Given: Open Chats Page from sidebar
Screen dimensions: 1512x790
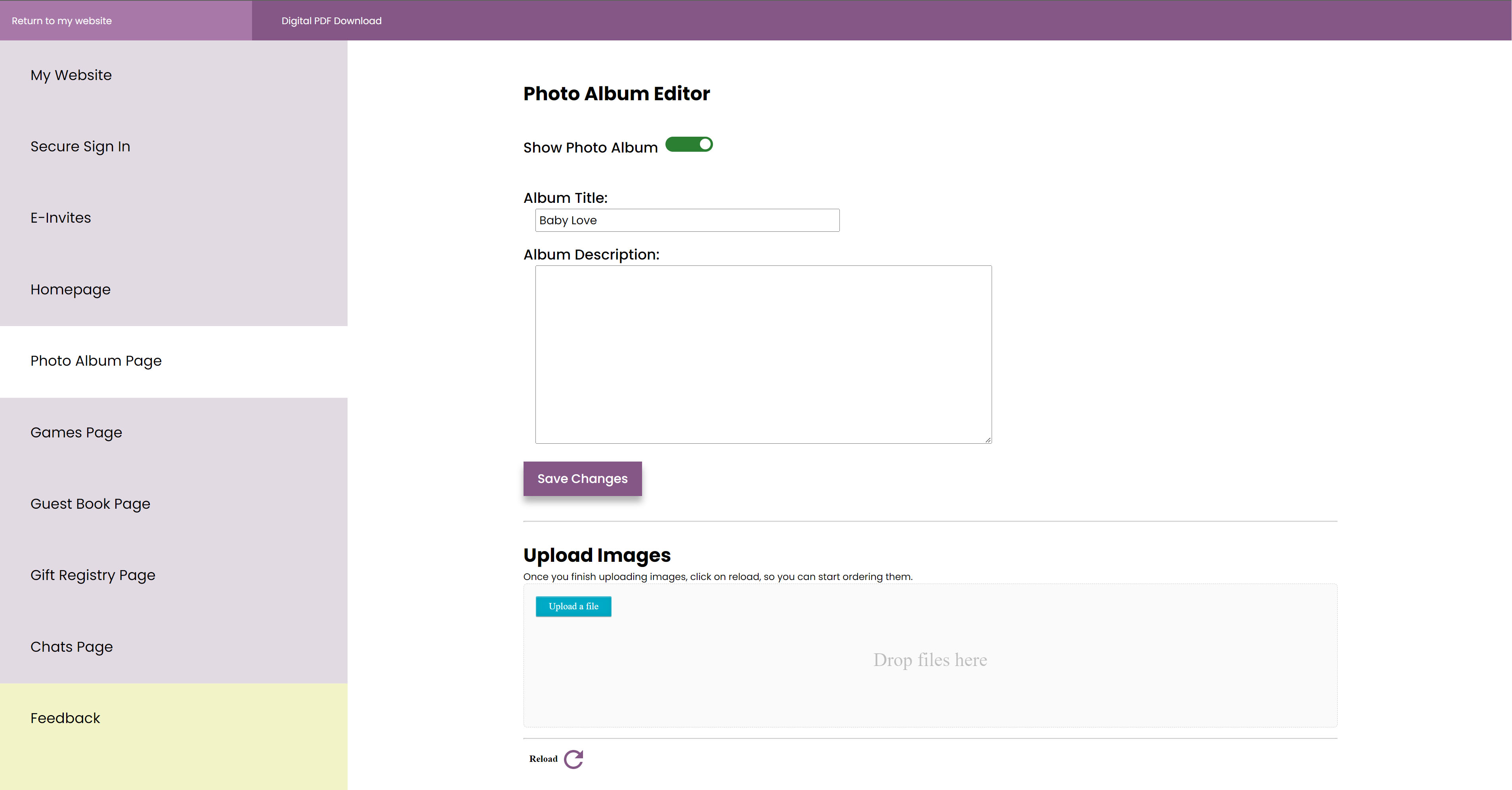Looking at the screenshot, I should tap(72, 647).
